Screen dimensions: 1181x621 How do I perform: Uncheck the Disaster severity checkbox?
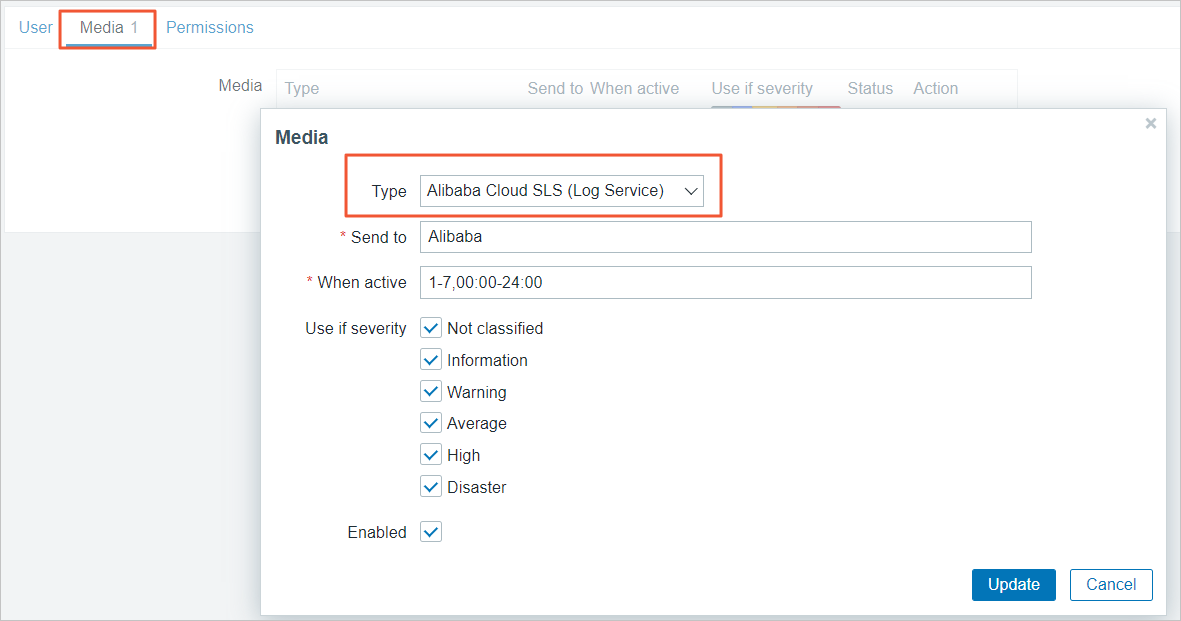(431, 487)
